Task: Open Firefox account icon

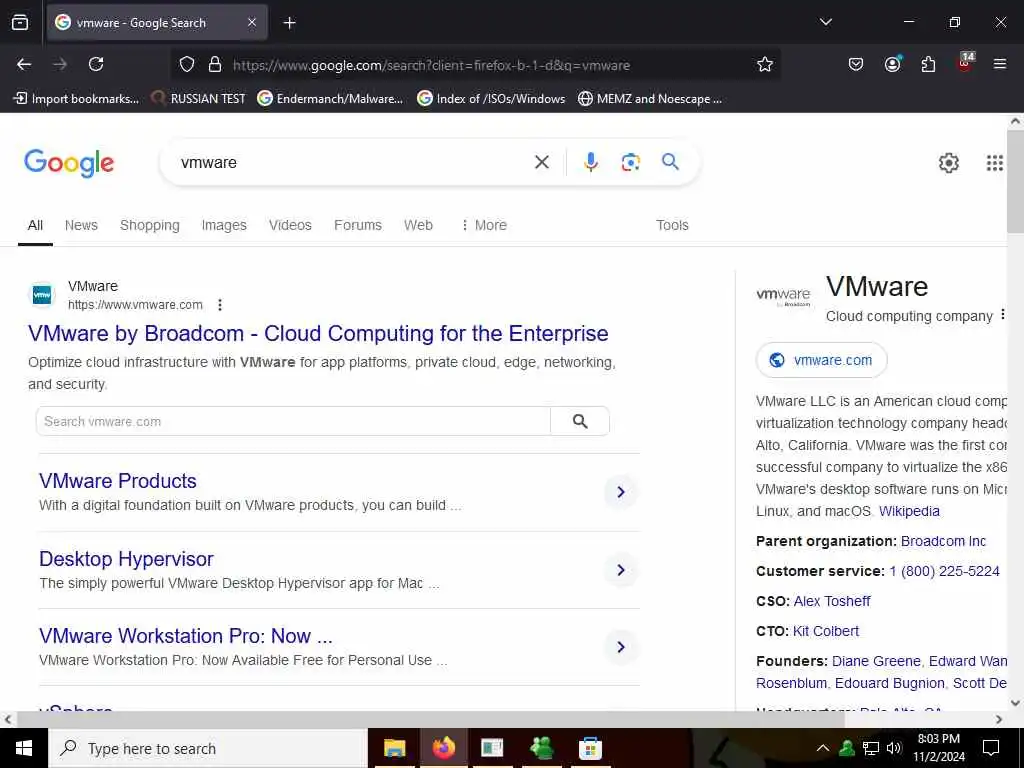Action: click(x=892, y=64)
